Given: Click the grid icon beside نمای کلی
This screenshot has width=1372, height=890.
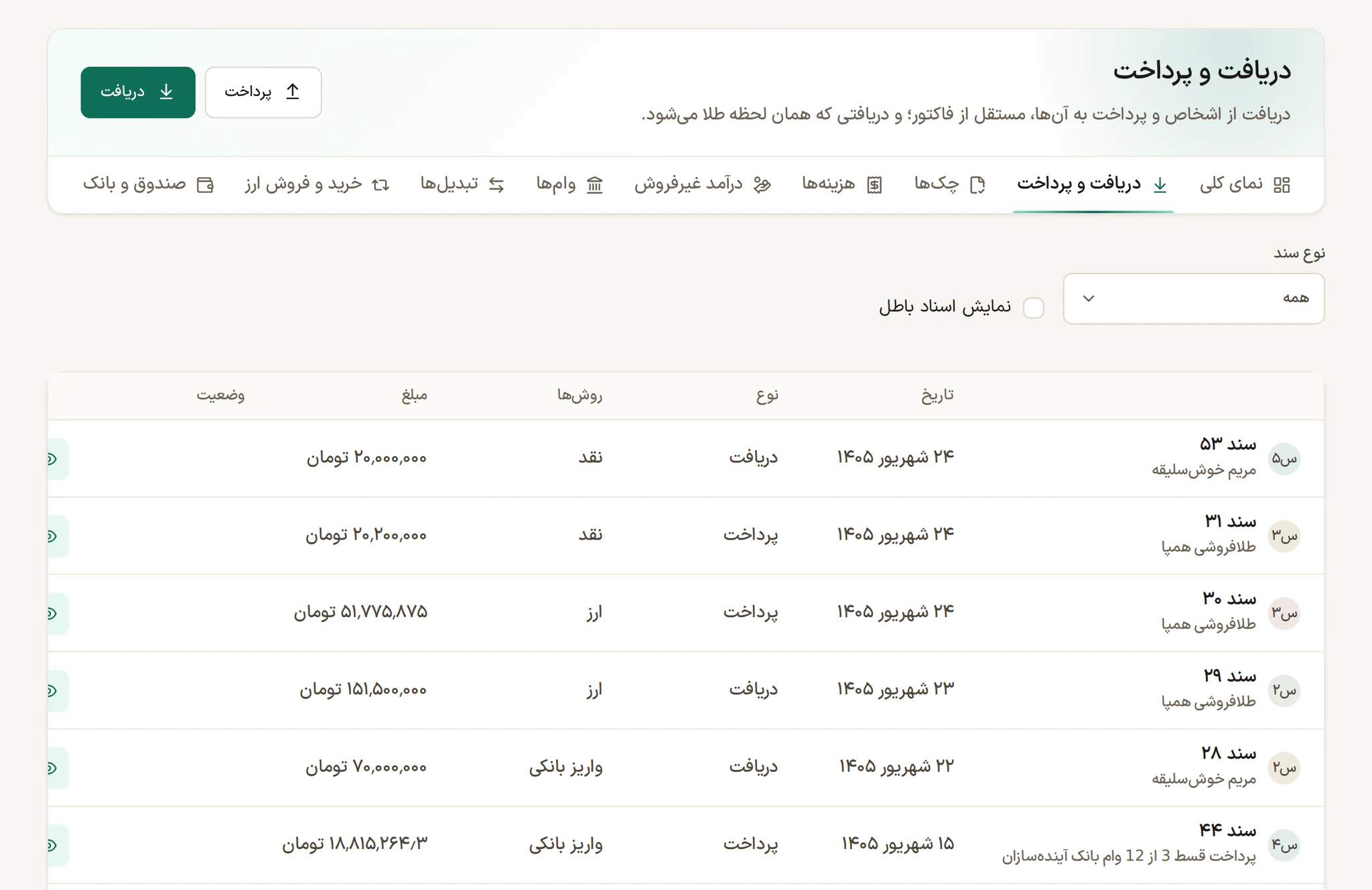Looking at the screenshot, I should pos(1282,185).
